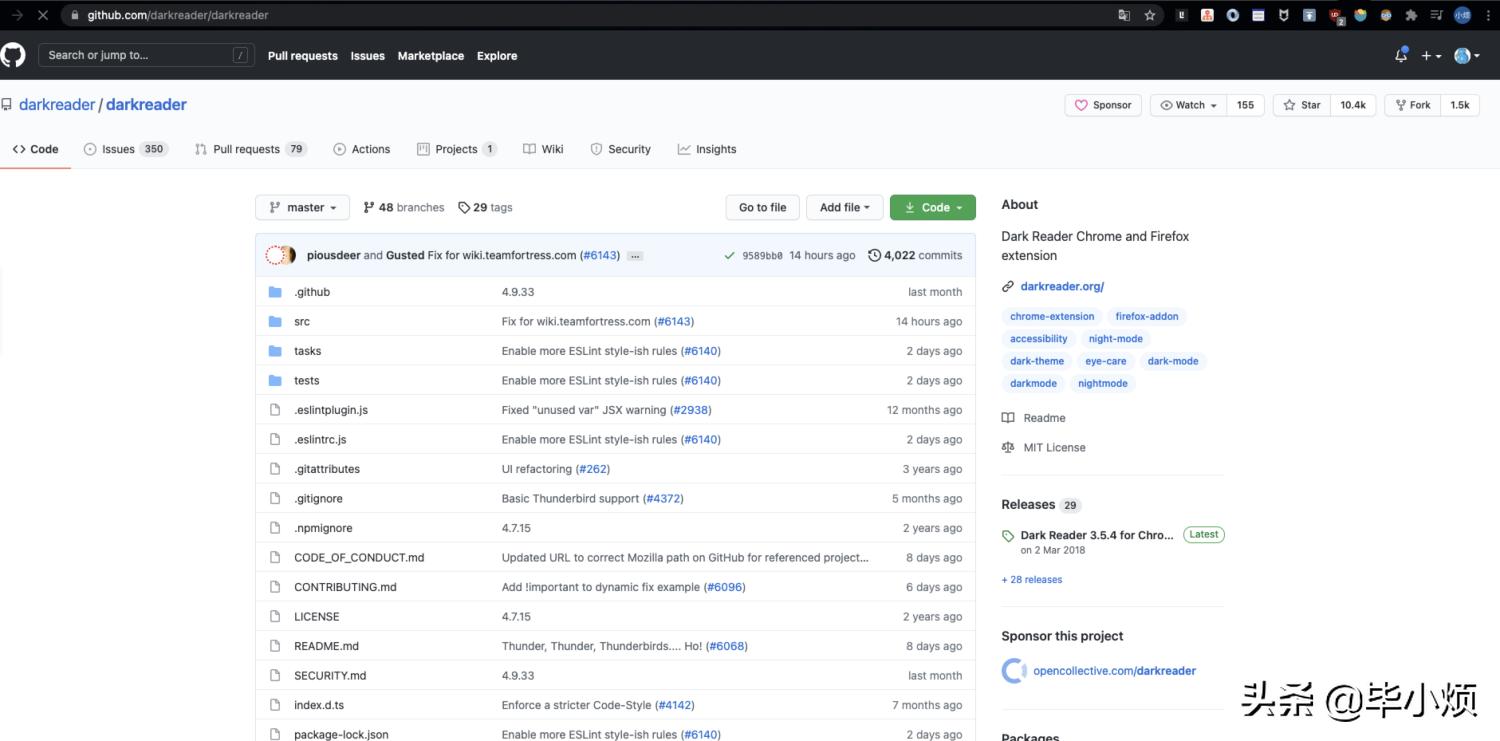
Task: Click the Go to file button
Action: coord(763,207)
